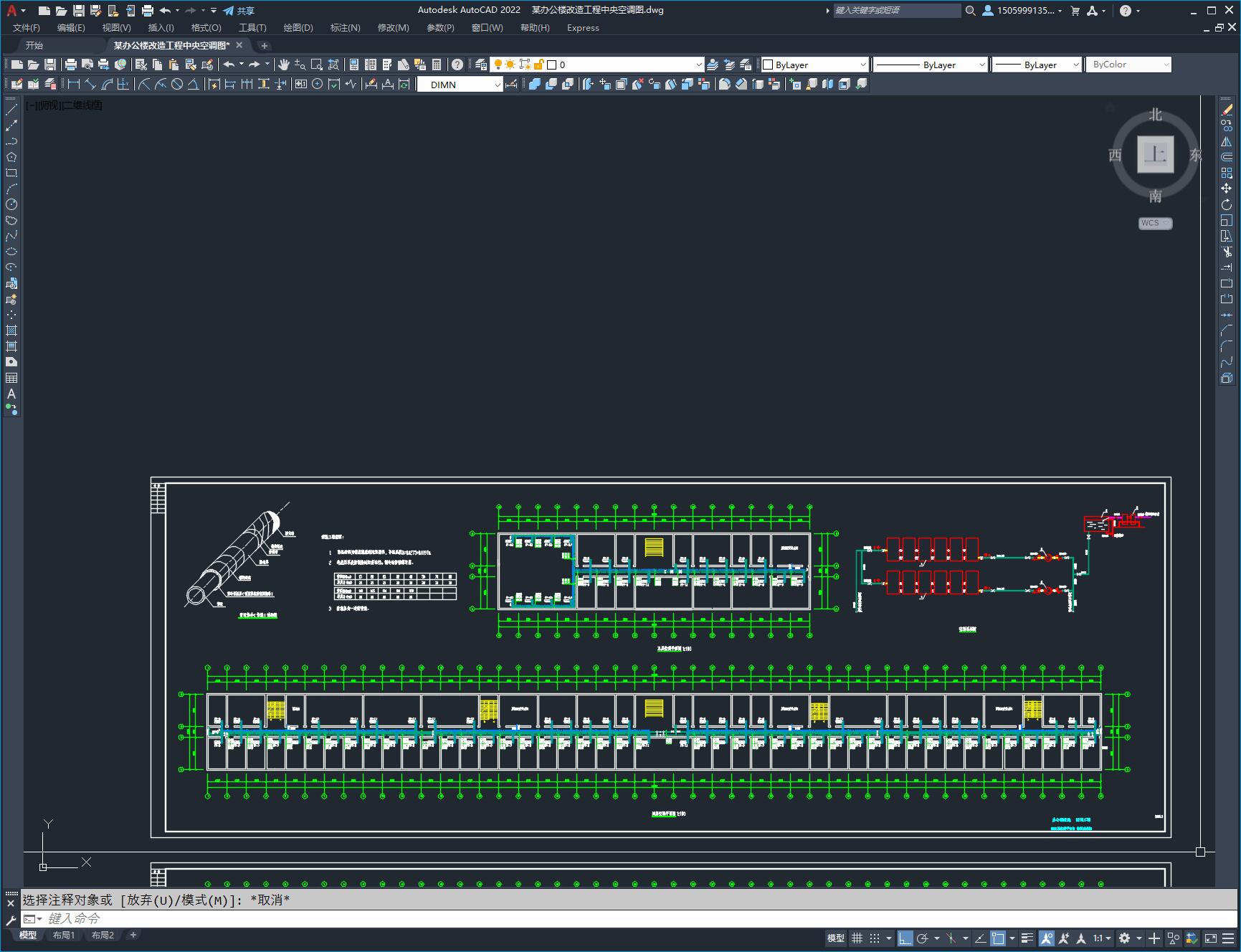Select the Rectangle draw tool
The width and height of the screenshot is (1241, 952).
coord(11,173)
